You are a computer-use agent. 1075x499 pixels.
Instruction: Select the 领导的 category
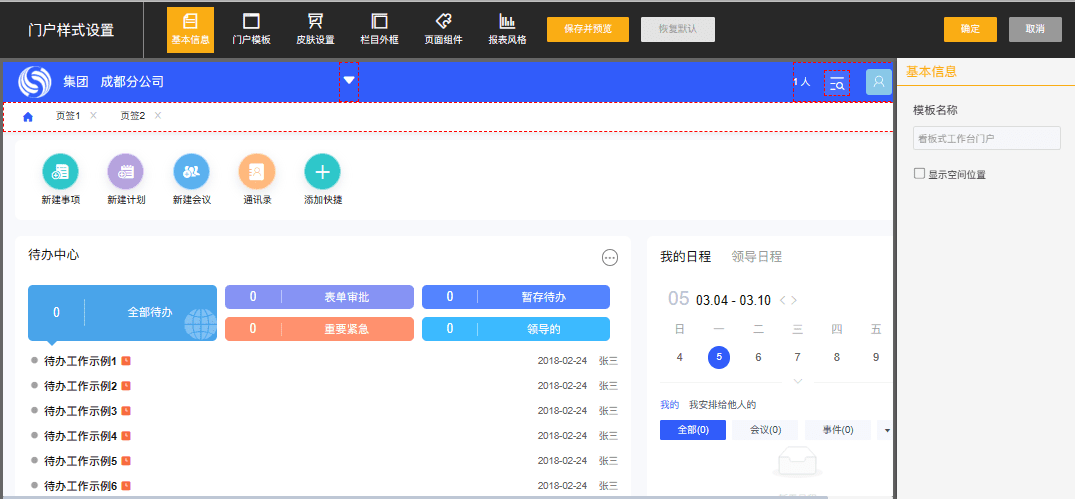click(x=516, y=329)
